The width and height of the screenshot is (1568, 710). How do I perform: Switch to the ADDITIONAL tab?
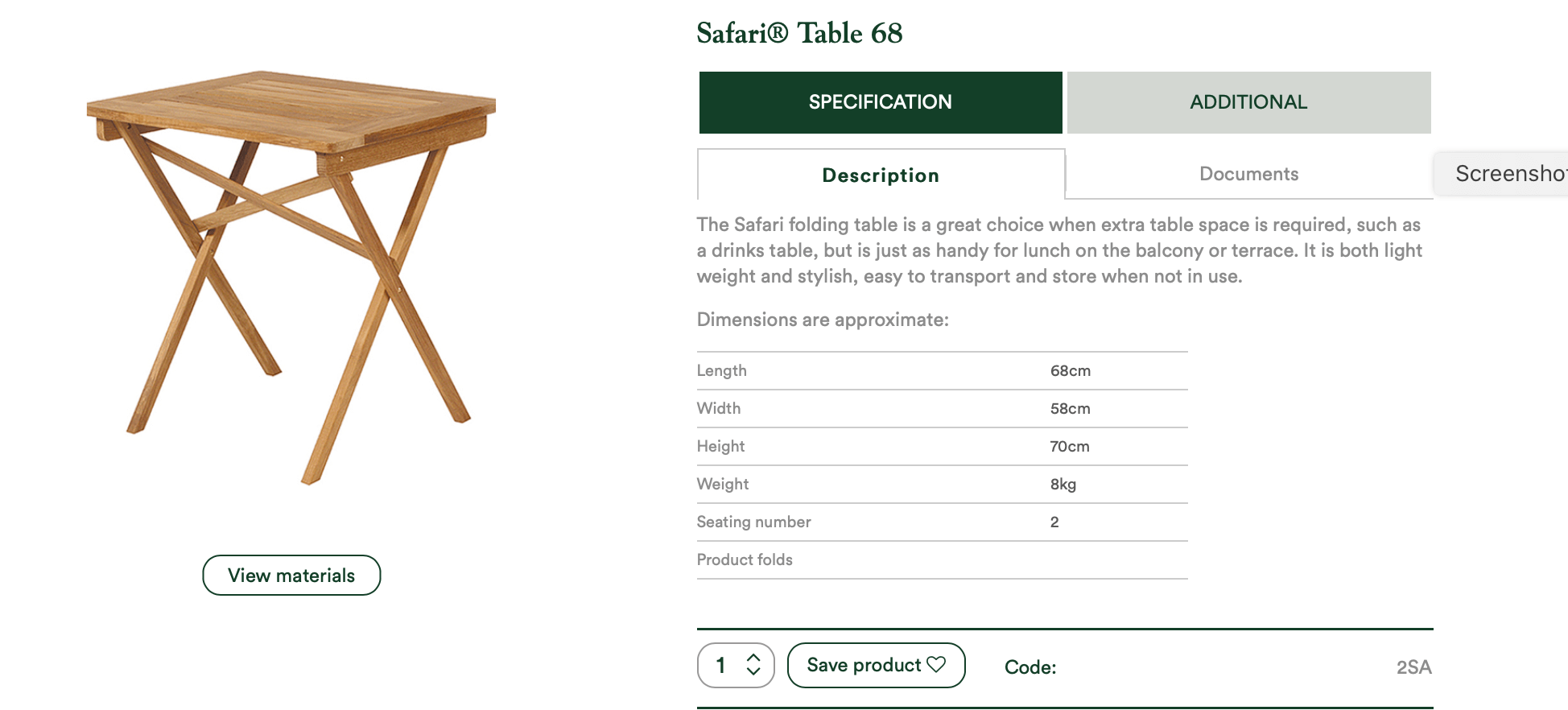[x=1248, y=102]
